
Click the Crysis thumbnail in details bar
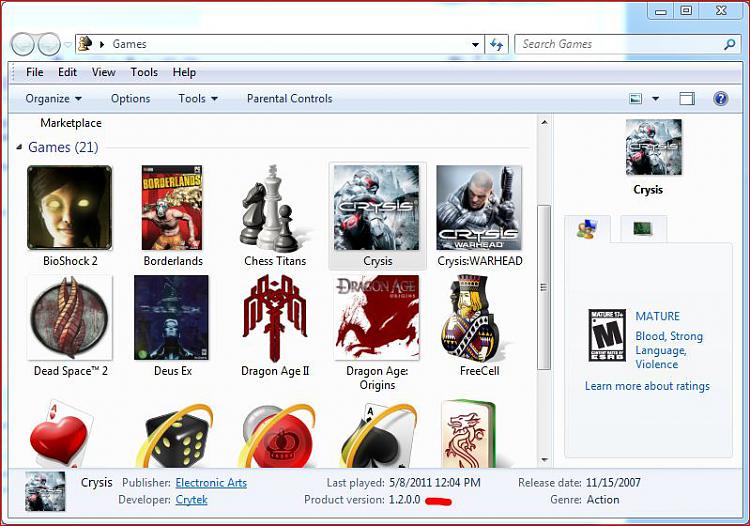click(x=45, y=491)
